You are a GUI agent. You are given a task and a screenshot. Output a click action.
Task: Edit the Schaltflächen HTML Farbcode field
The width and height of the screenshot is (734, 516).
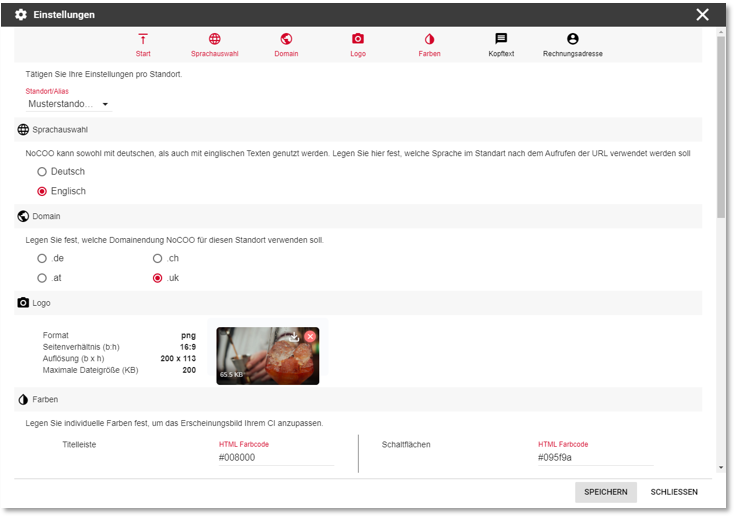coord(595,457)
